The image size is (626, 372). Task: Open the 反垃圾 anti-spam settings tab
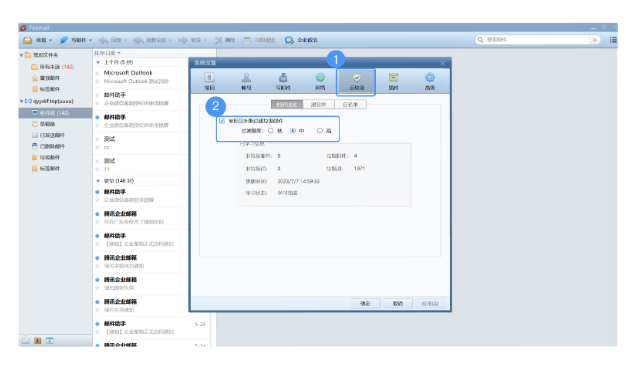tap(357, 82)
